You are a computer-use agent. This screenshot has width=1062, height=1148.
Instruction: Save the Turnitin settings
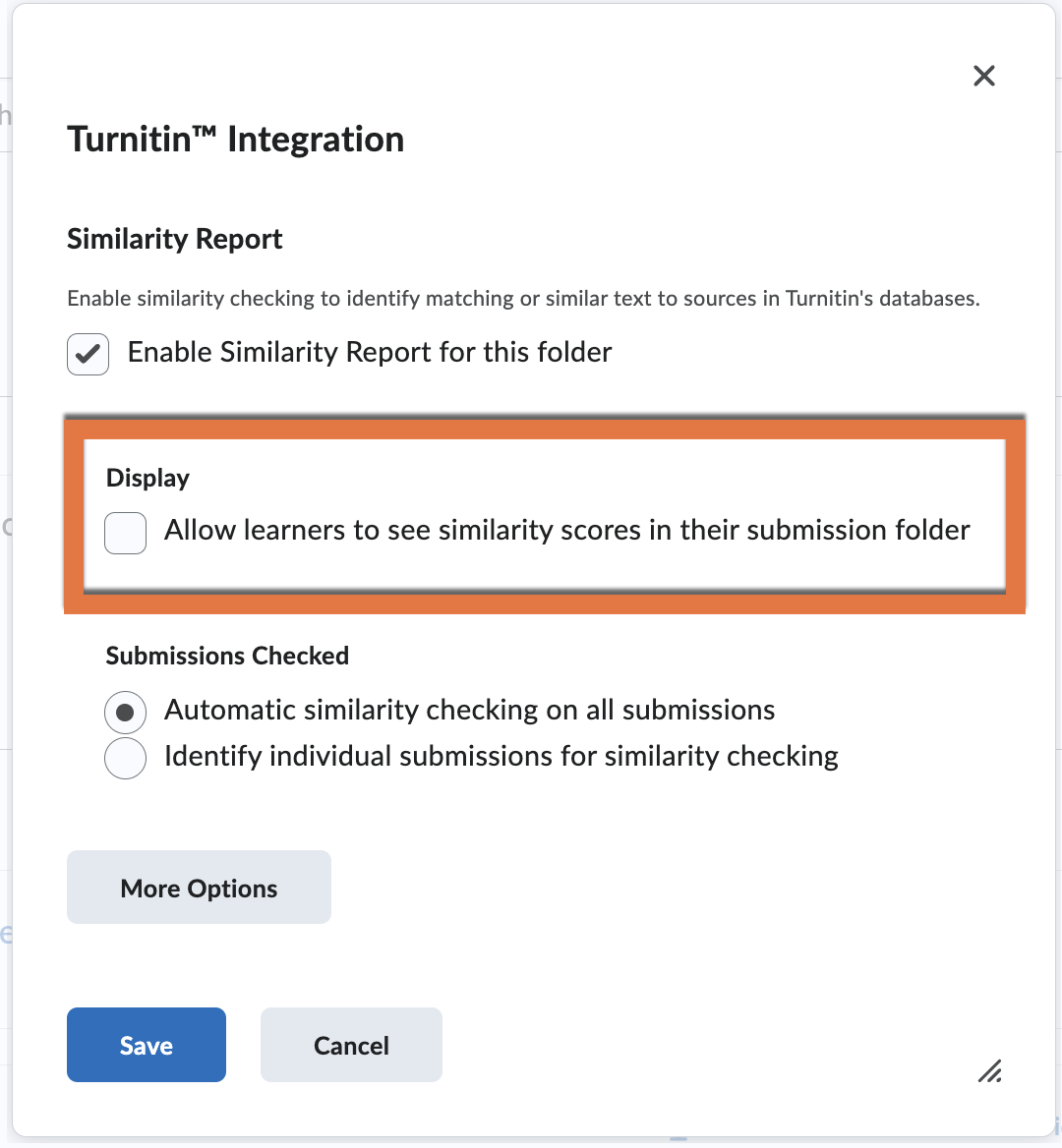(x=147, y=1045)
